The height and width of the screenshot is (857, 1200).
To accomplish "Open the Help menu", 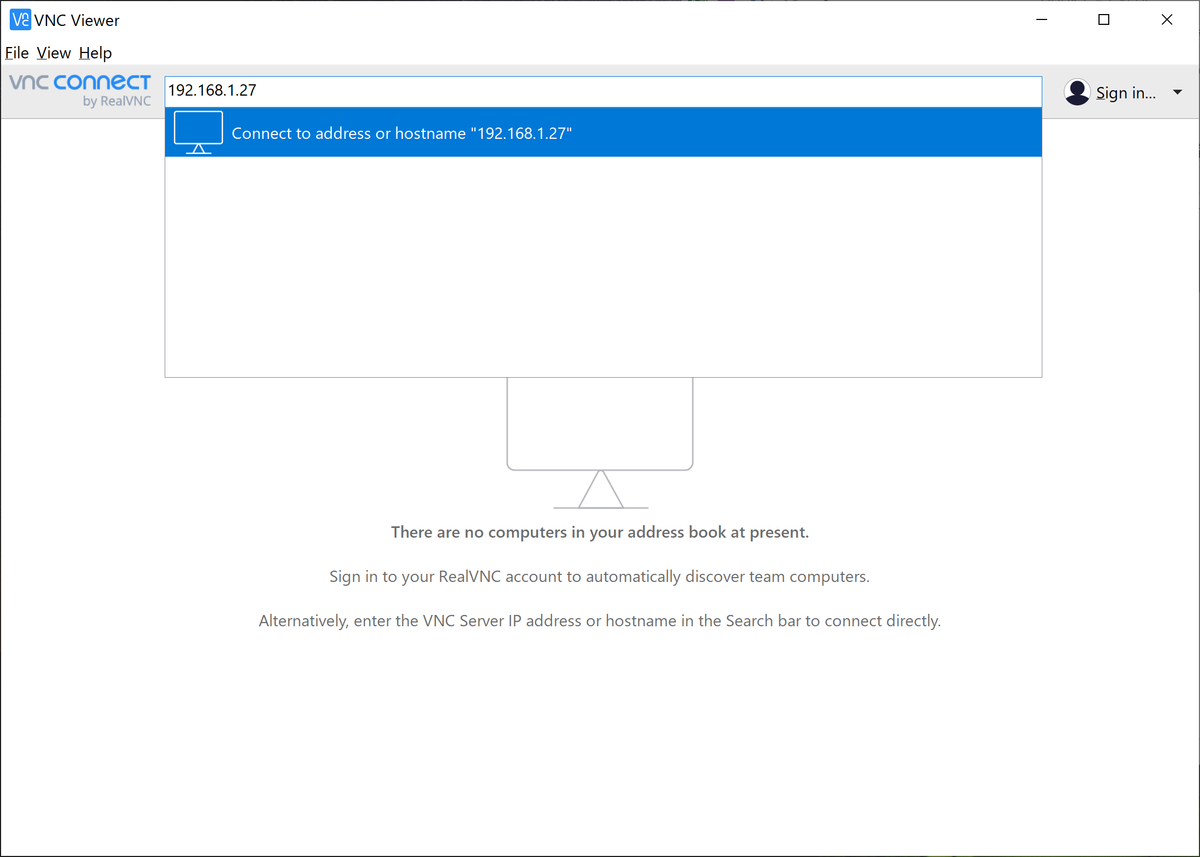I will 96,53.
